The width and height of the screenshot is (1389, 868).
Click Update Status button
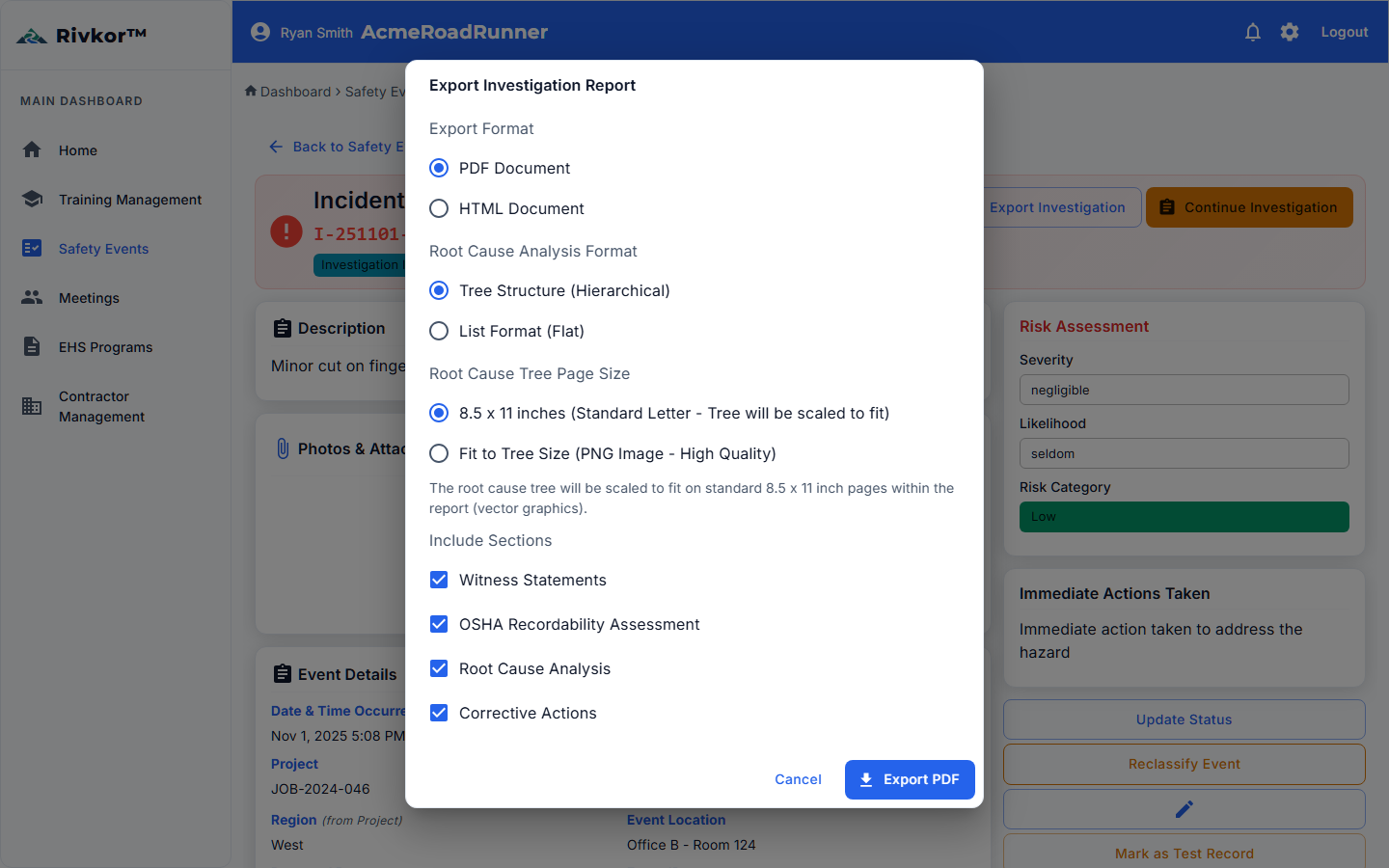coord(1185,719)
